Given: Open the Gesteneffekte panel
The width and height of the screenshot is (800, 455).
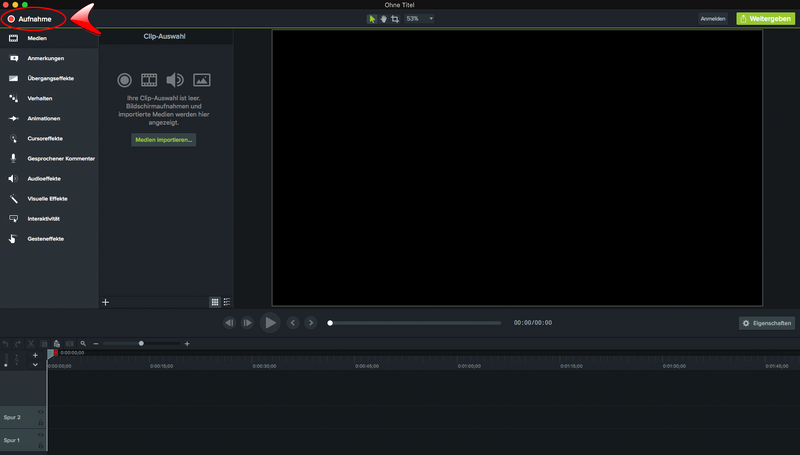Looking at the screenshot, I should coord(49,239).
